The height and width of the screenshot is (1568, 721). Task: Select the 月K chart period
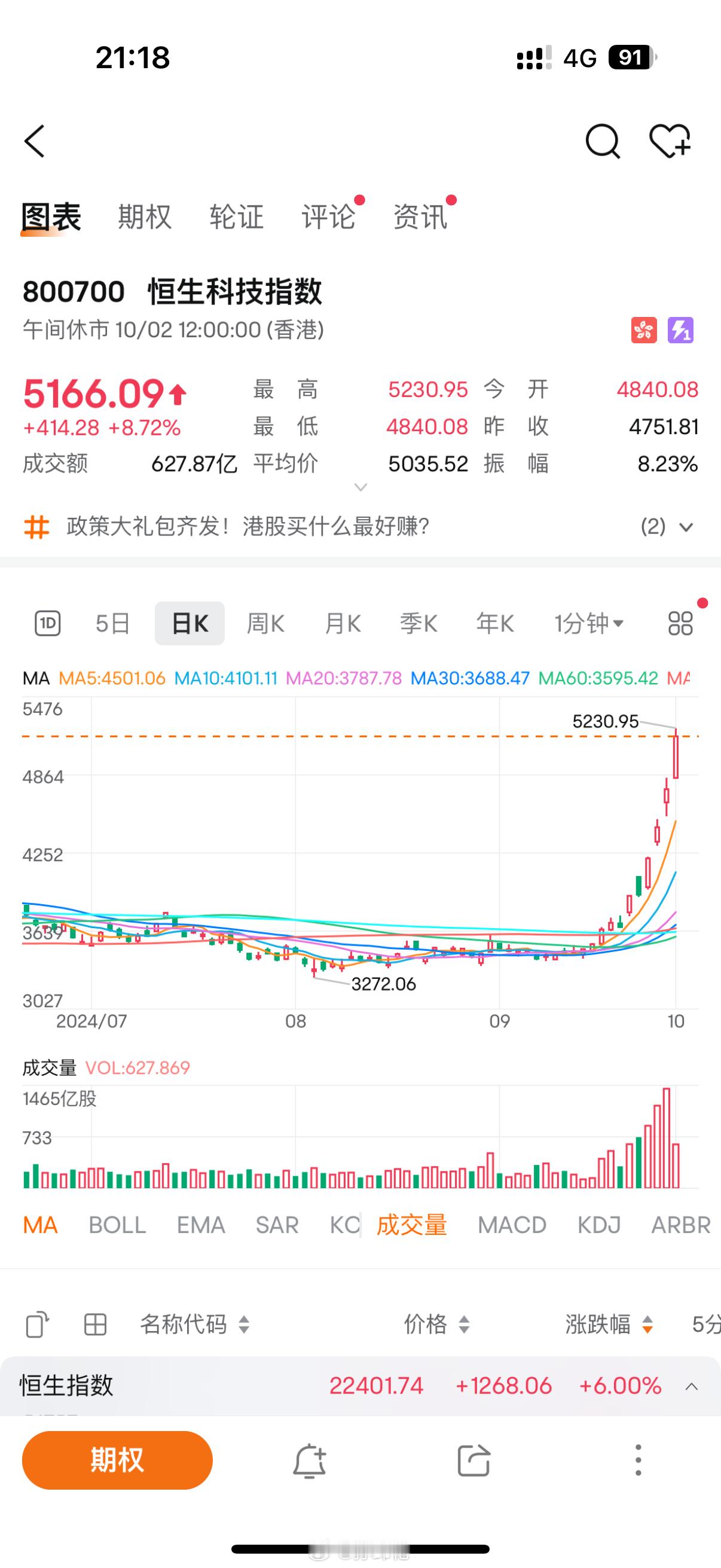point(343,623)
